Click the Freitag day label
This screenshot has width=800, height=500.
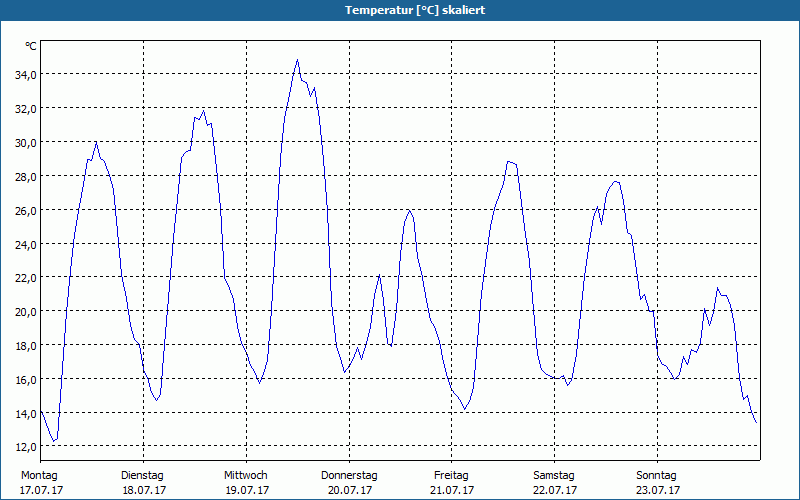[451, 476]
